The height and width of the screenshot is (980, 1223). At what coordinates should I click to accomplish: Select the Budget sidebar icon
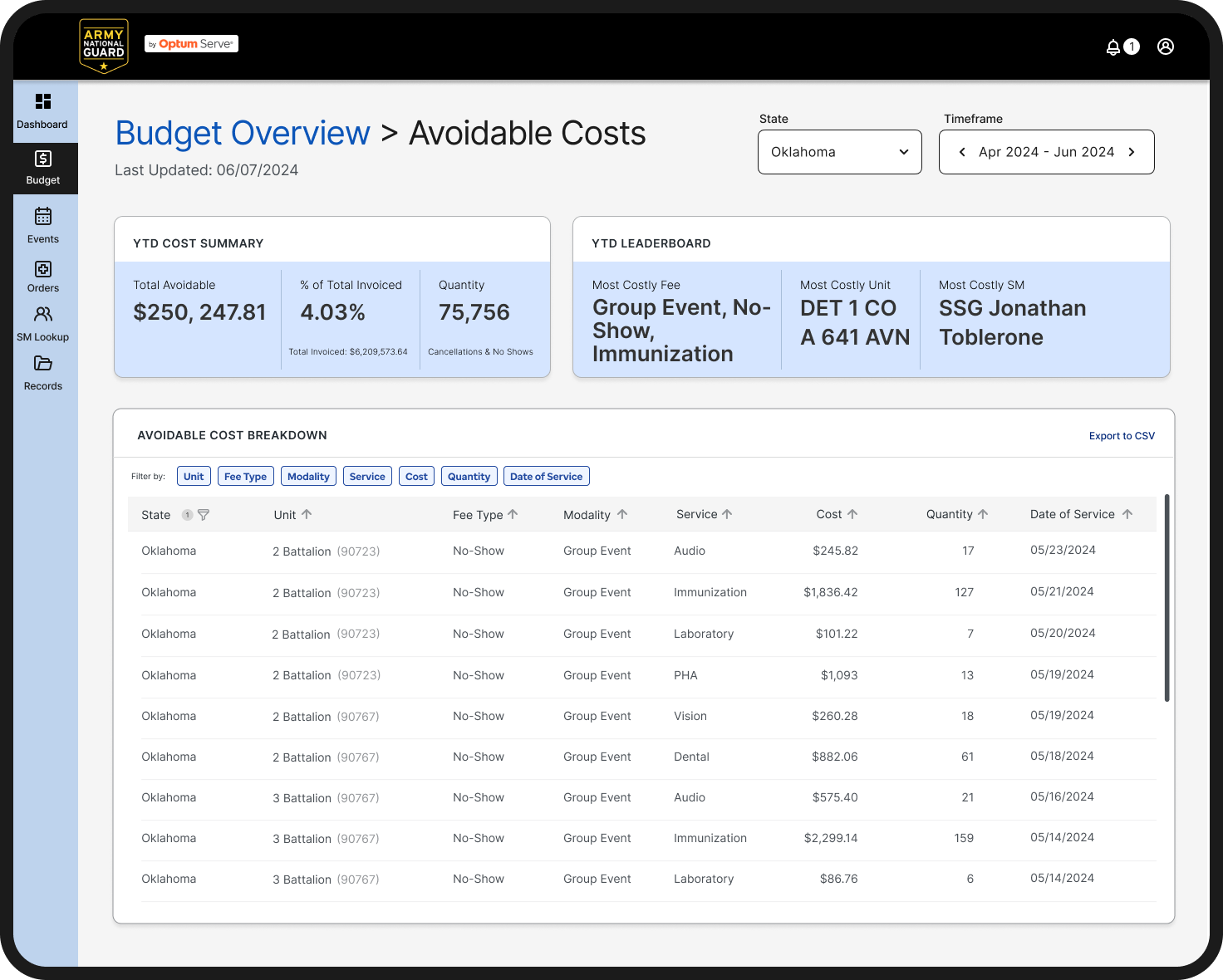[43, 159]
